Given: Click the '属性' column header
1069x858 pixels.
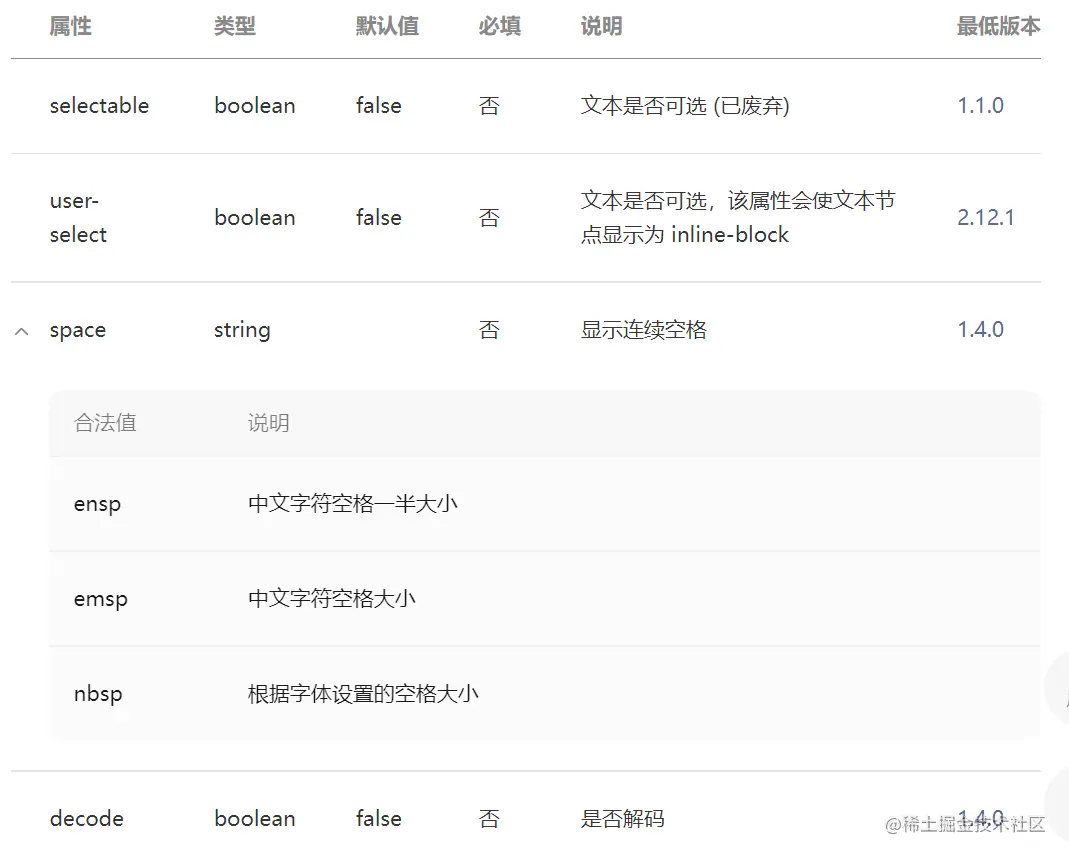Looking at the screenshot, I should pos(71,26).
